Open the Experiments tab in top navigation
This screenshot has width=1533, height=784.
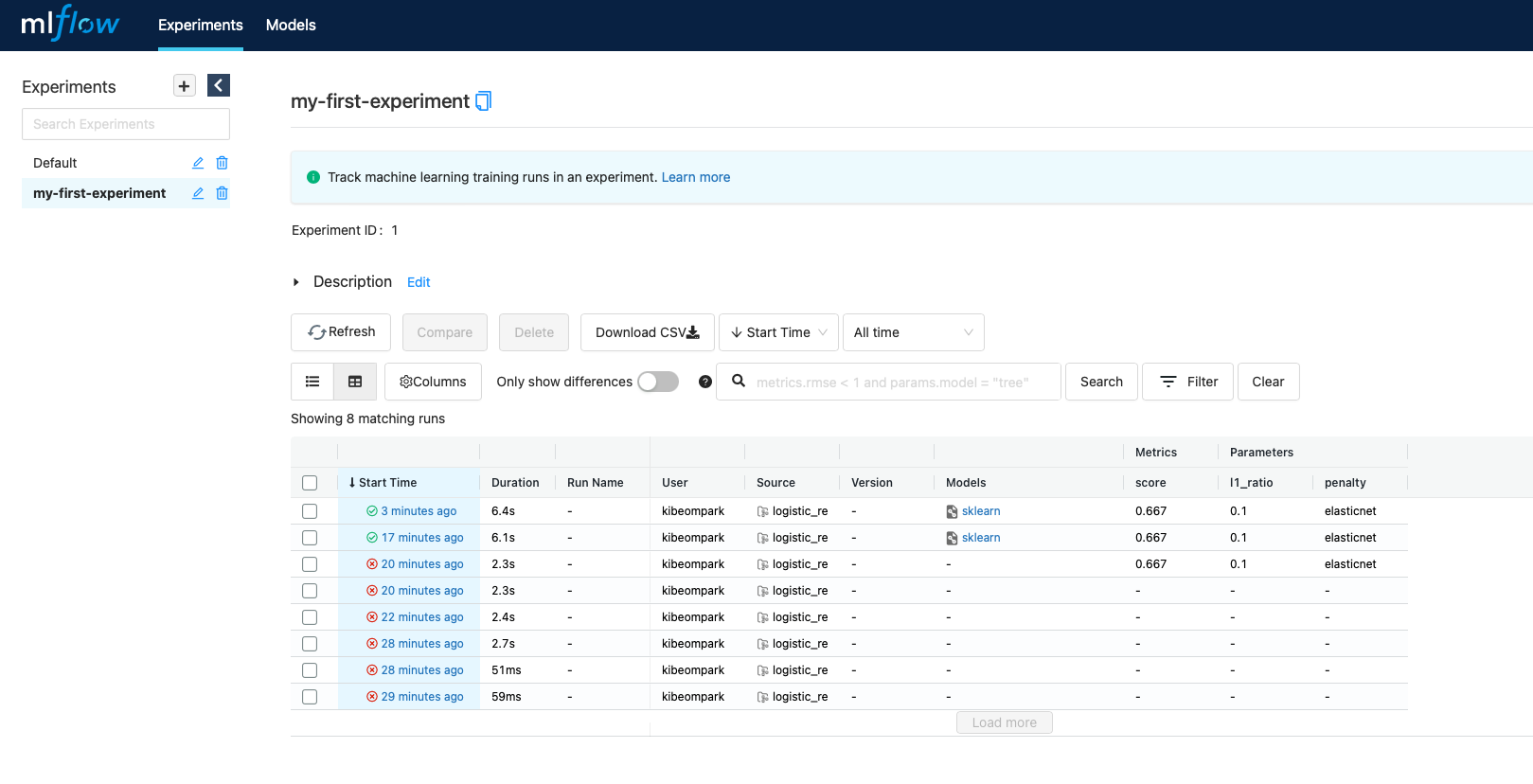(x=201, y=26)
